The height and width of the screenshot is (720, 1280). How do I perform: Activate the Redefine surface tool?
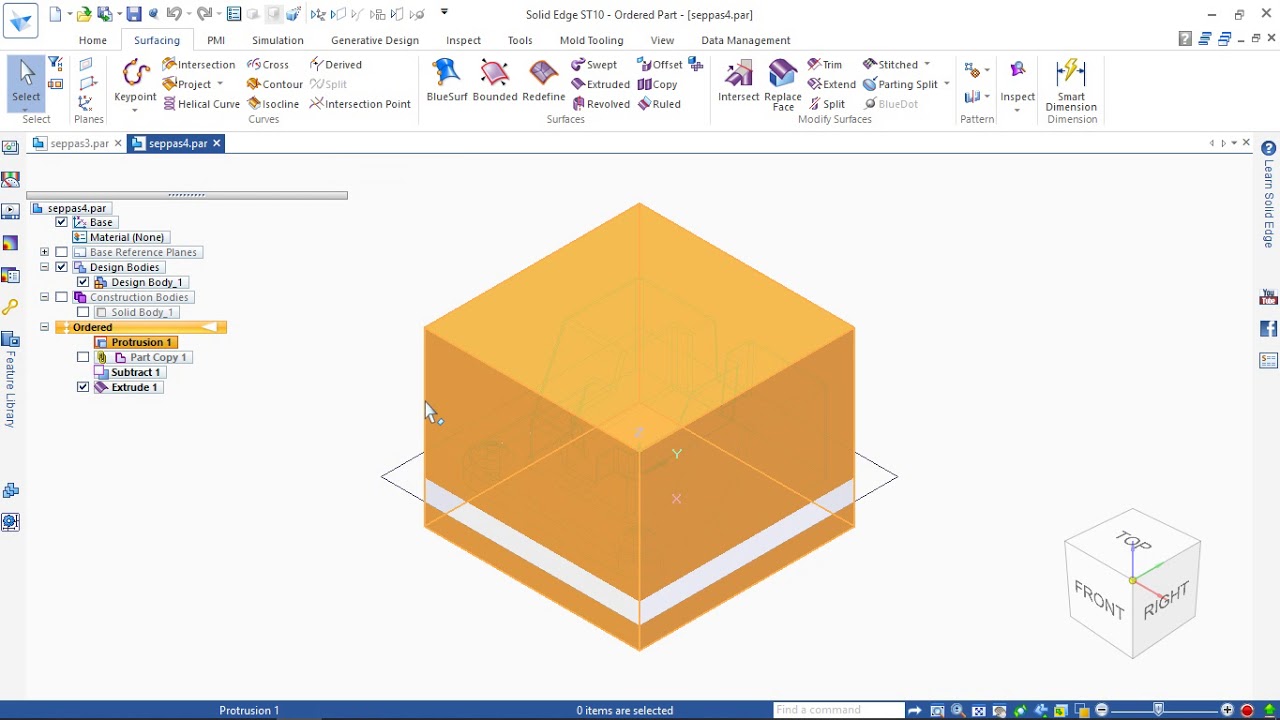tap(544, 80)
